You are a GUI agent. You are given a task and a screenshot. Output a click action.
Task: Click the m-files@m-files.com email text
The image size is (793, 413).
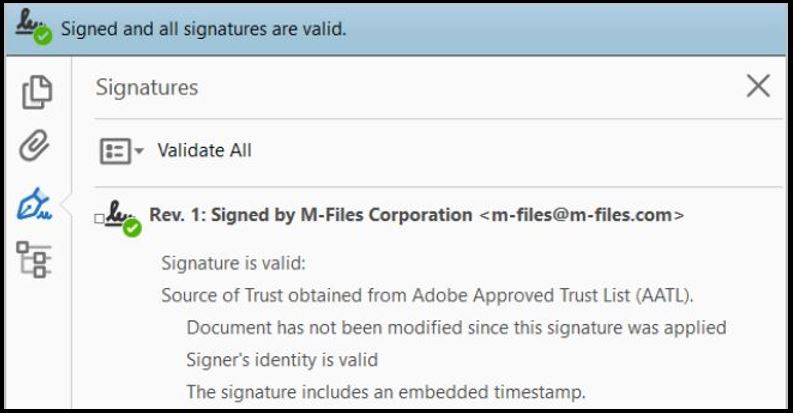point(581,215)
